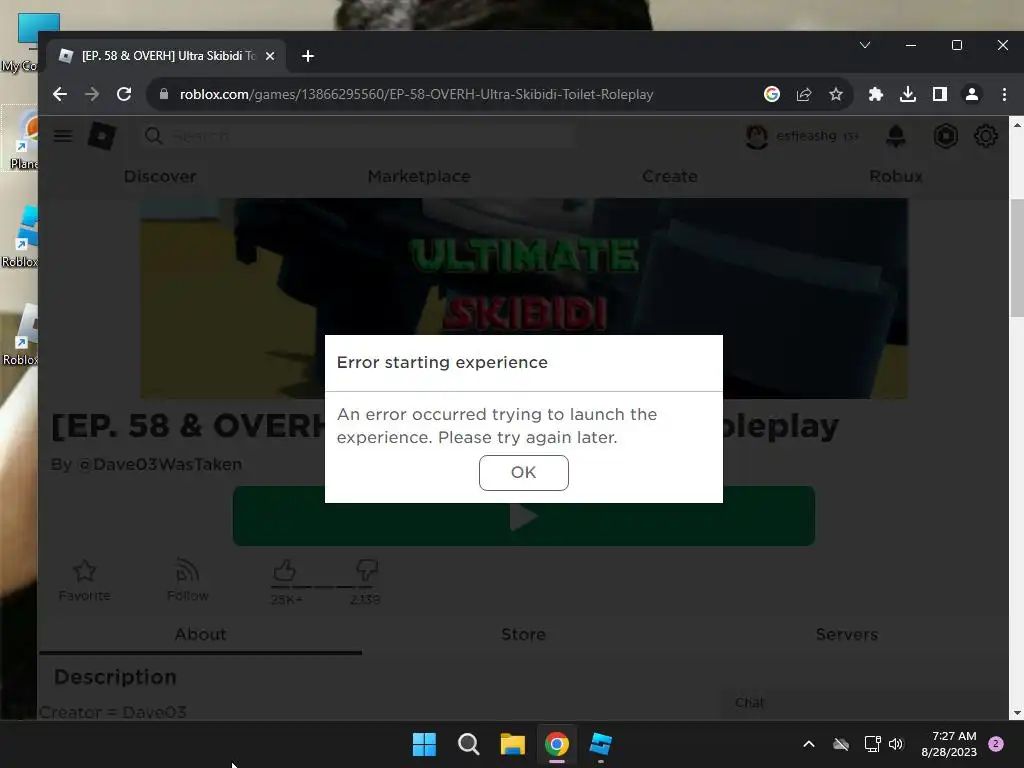Open the notification count badge
This screenshot has height=768, width=1024.
pos(996,744)
